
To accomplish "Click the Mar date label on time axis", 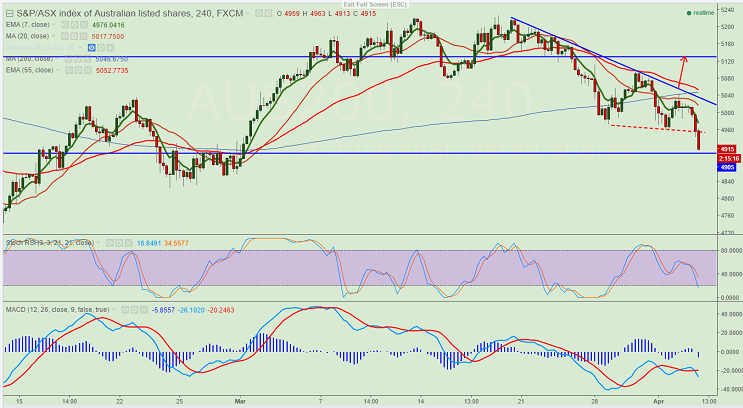I will [241, 401].
